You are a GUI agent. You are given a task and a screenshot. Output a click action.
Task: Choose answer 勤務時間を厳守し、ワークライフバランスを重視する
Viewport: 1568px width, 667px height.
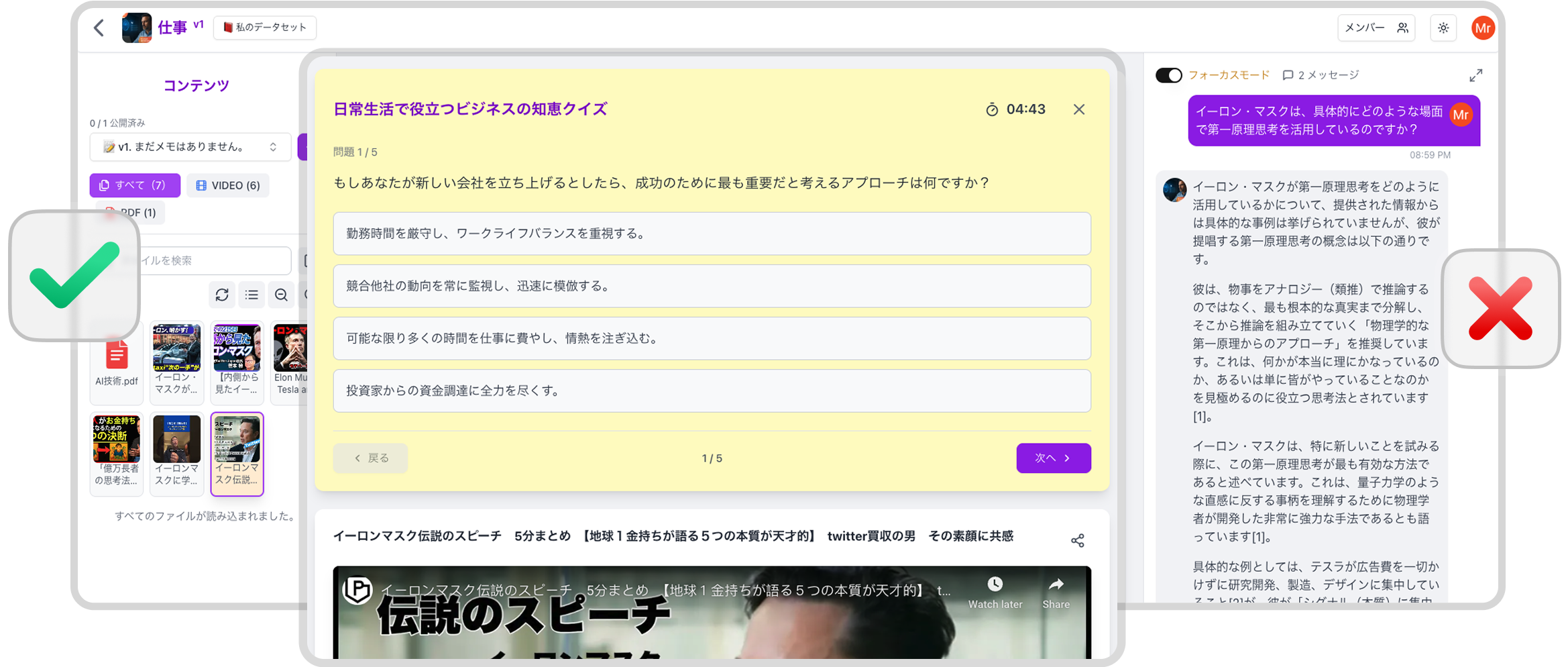click(x=712, y=234)
